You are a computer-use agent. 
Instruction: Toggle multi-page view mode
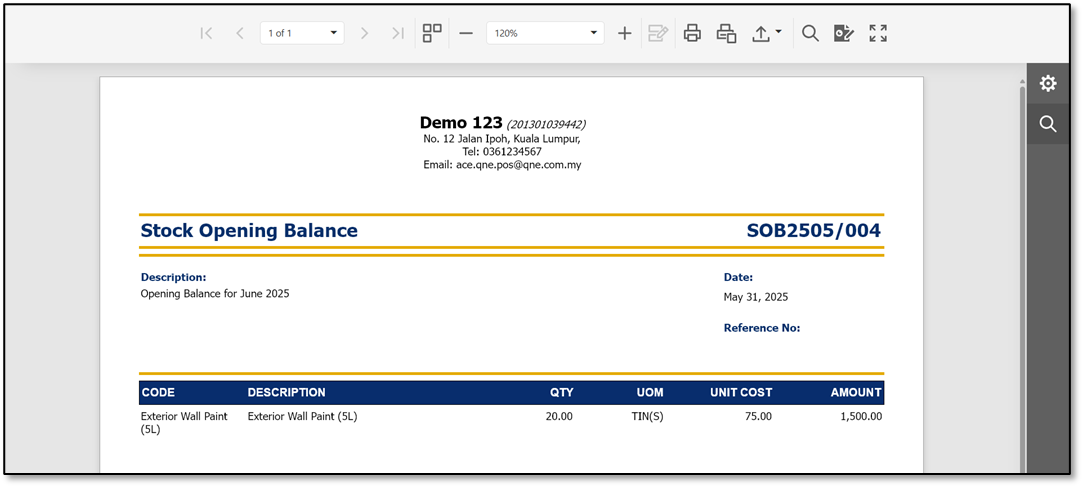click(x=432, y=33)
